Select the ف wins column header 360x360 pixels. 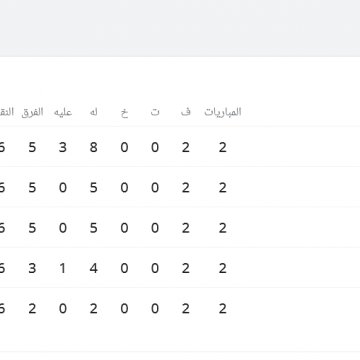pyautogui.click(x=186, y=112)
